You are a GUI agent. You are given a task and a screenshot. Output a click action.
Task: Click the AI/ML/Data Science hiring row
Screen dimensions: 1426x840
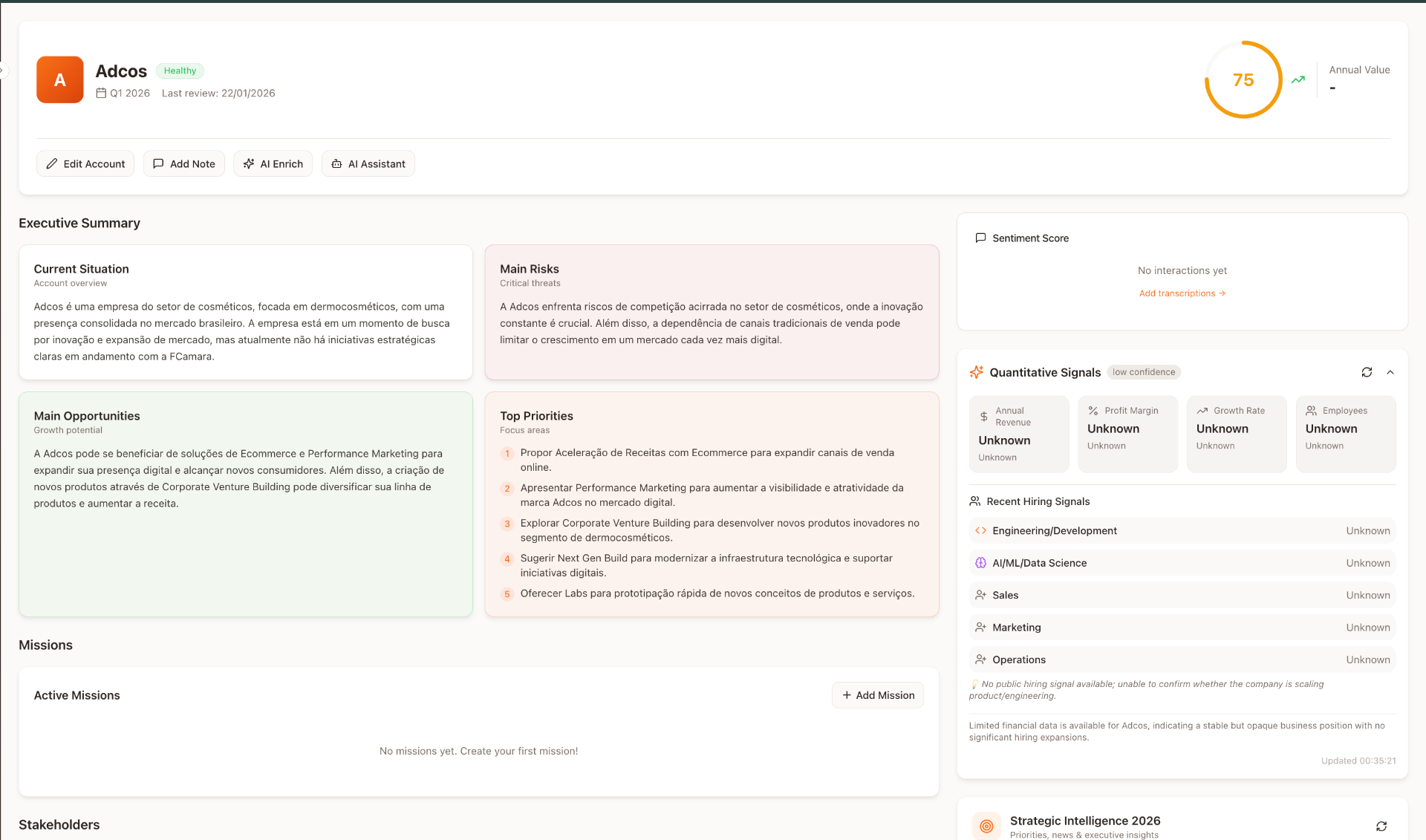click(x=1182, y=563)
